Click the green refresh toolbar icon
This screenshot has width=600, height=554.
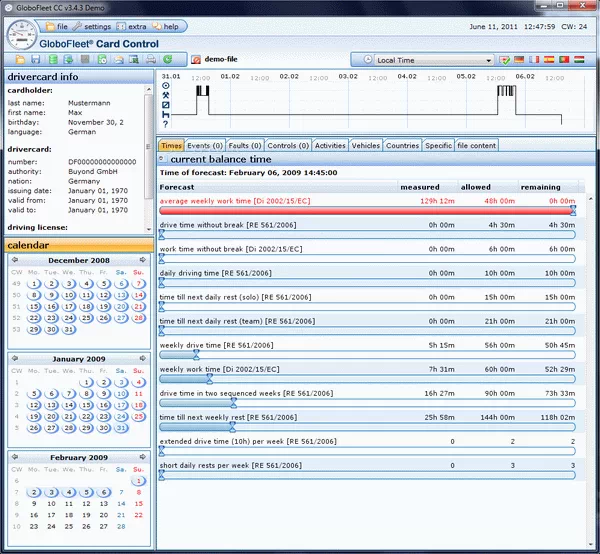[x=167, y=60]
